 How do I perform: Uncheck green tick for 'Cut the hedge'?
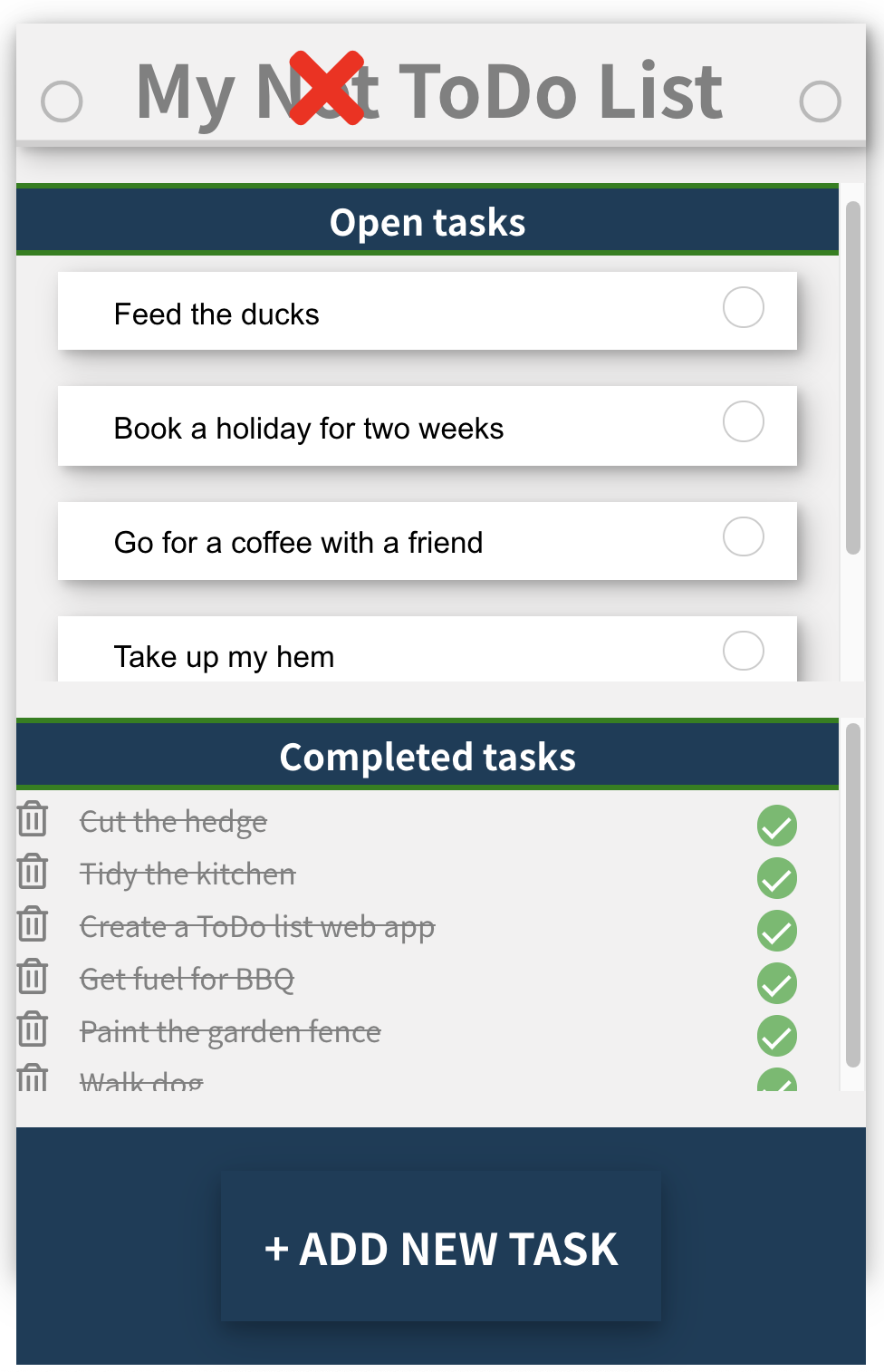click(x=777, y=826)
